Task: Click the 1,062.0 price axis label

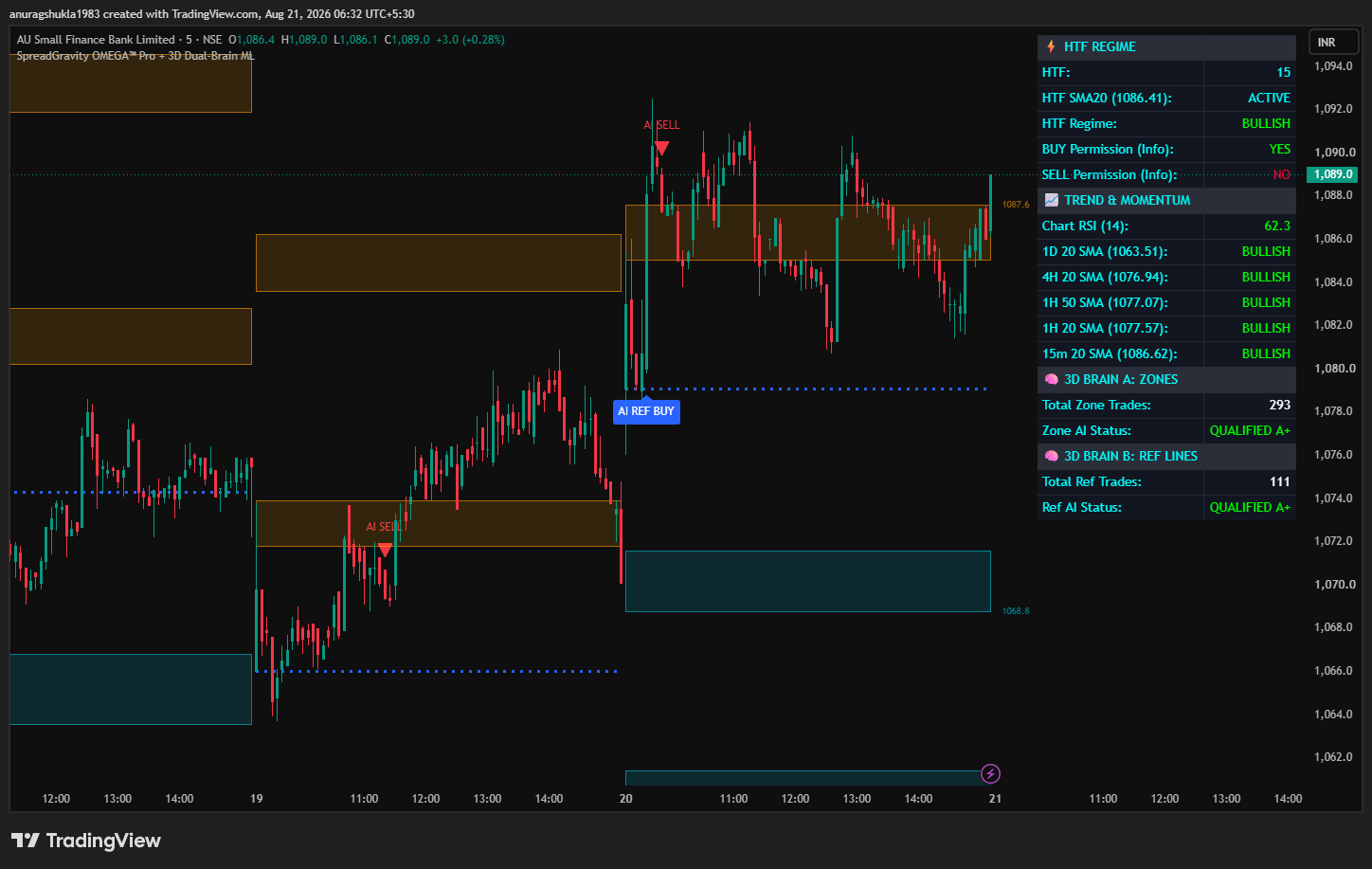Action: 1334,757
